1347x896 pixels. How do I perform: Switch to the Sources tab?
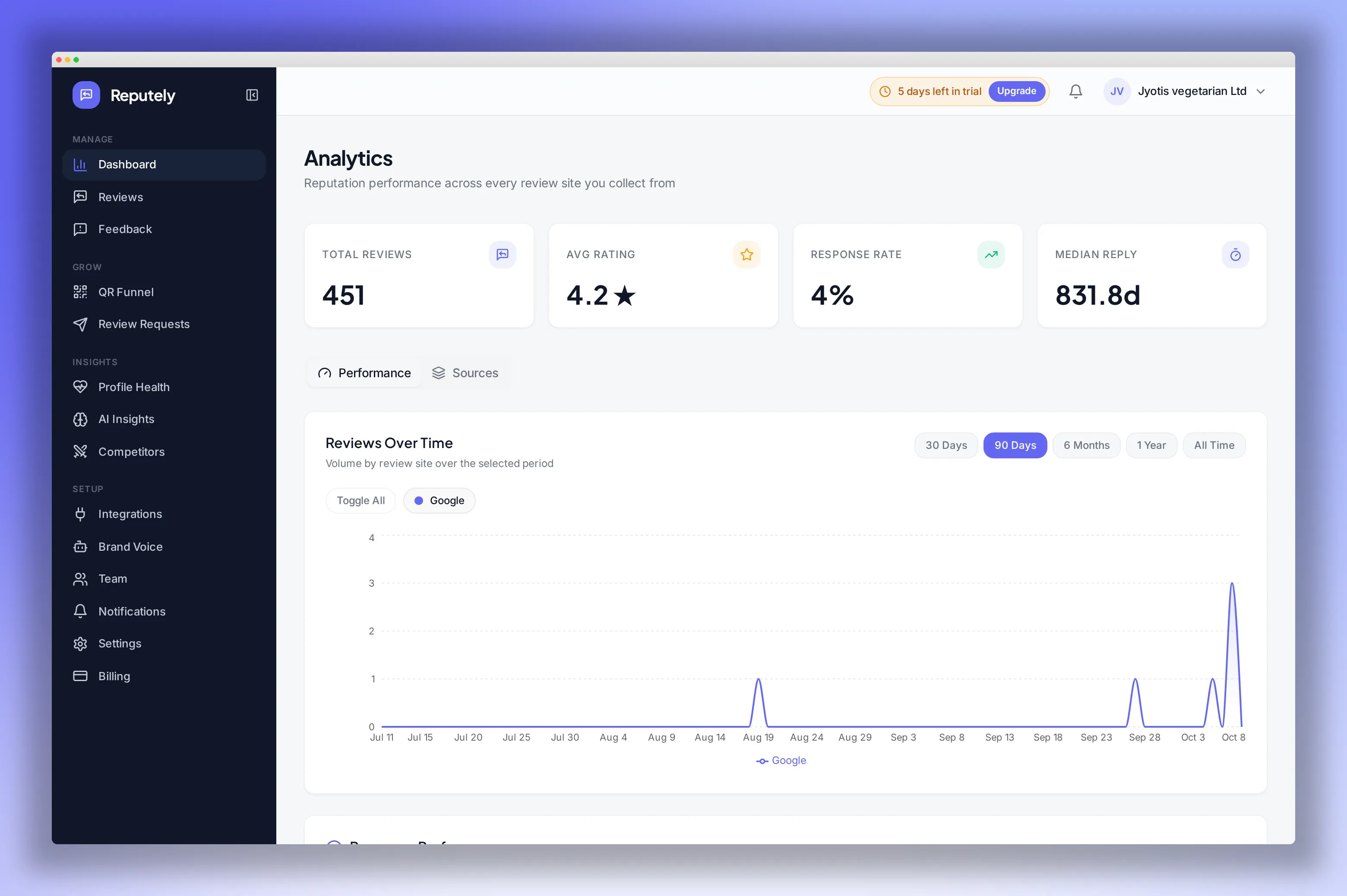(x=465, y=372)
